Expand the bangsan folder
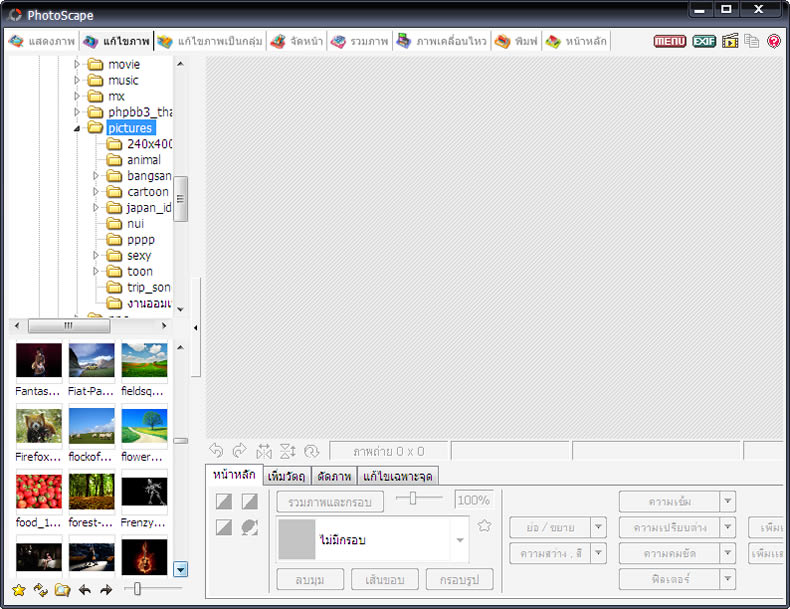The height and width of the screenshot is (609, 790). (96, 175)
